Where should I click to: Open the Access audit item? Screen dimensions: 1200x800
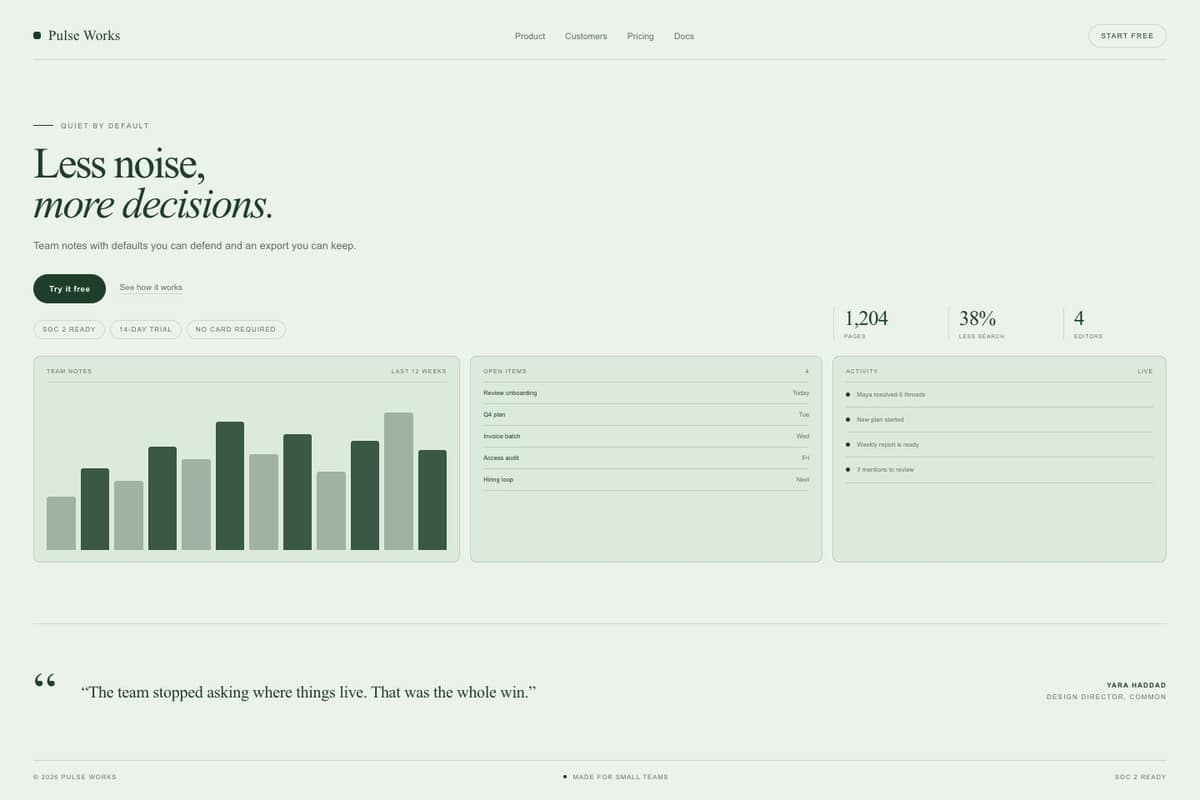(x=646, y=458)
